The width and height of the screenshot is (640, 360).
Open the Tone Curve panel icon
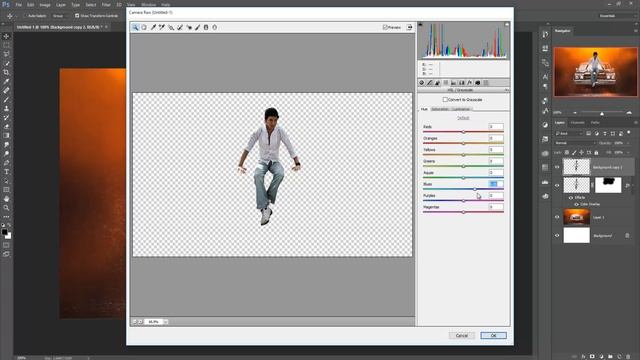429,83
